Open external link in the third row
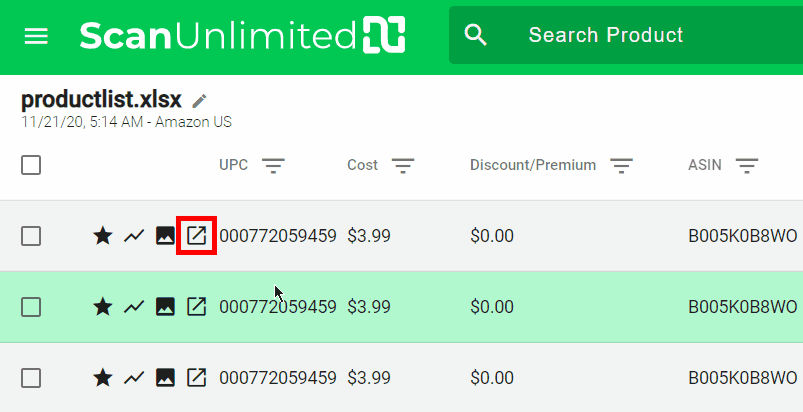Viewport: 803px width, 412px height. pyautogui.click(x=197, y=378)
